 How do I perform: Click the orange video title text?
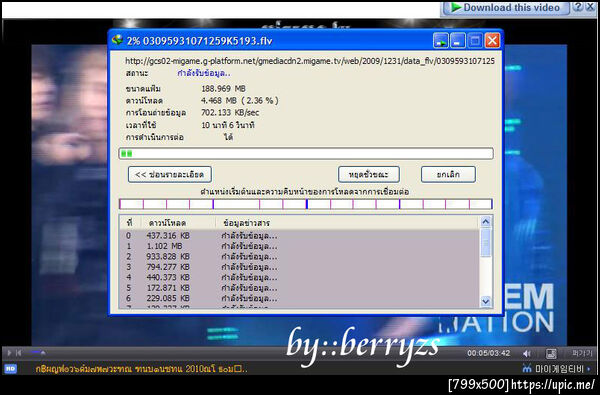click(x=141, y=369)
